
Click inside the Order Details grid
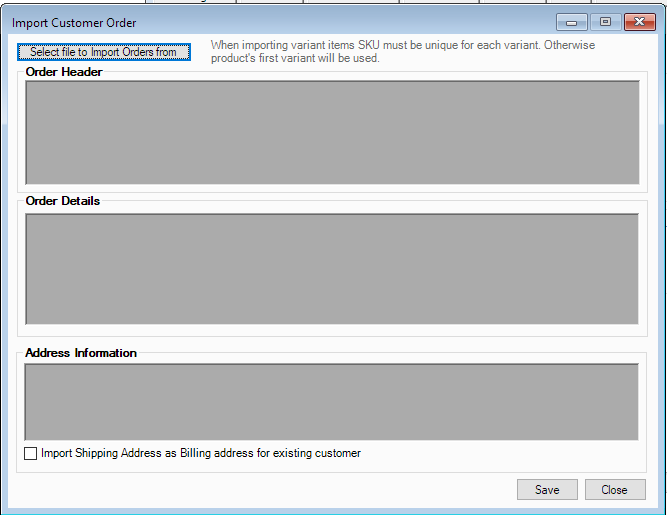pos(332,268)
